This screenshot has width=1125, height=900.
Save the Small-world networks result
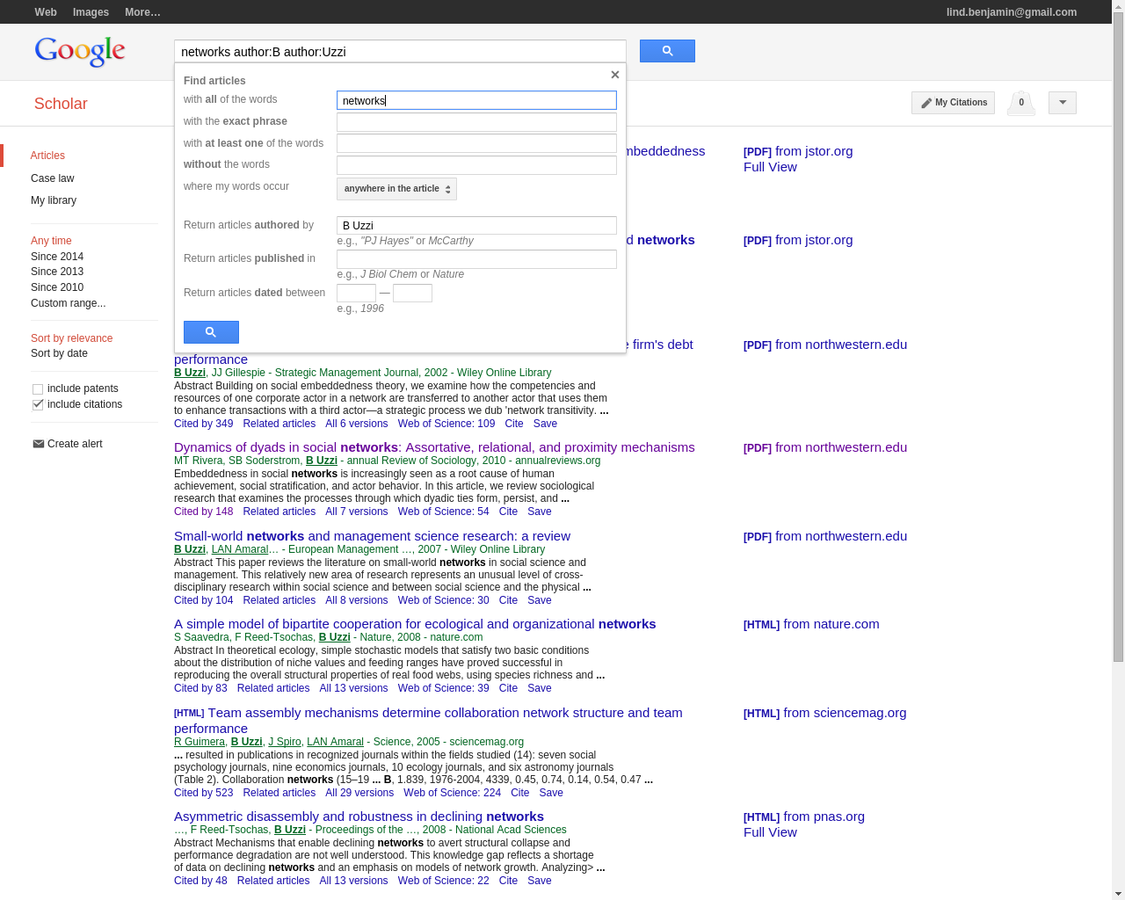point(539,600)
